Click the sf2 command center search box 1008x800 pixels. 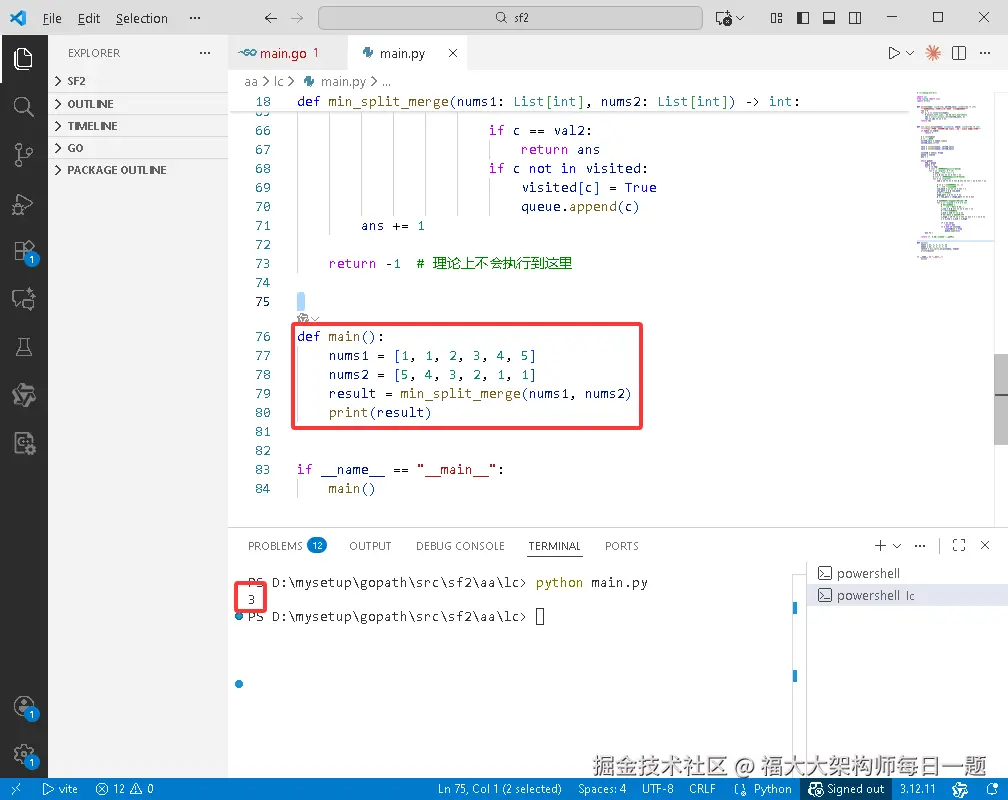(x=510, y=18)
